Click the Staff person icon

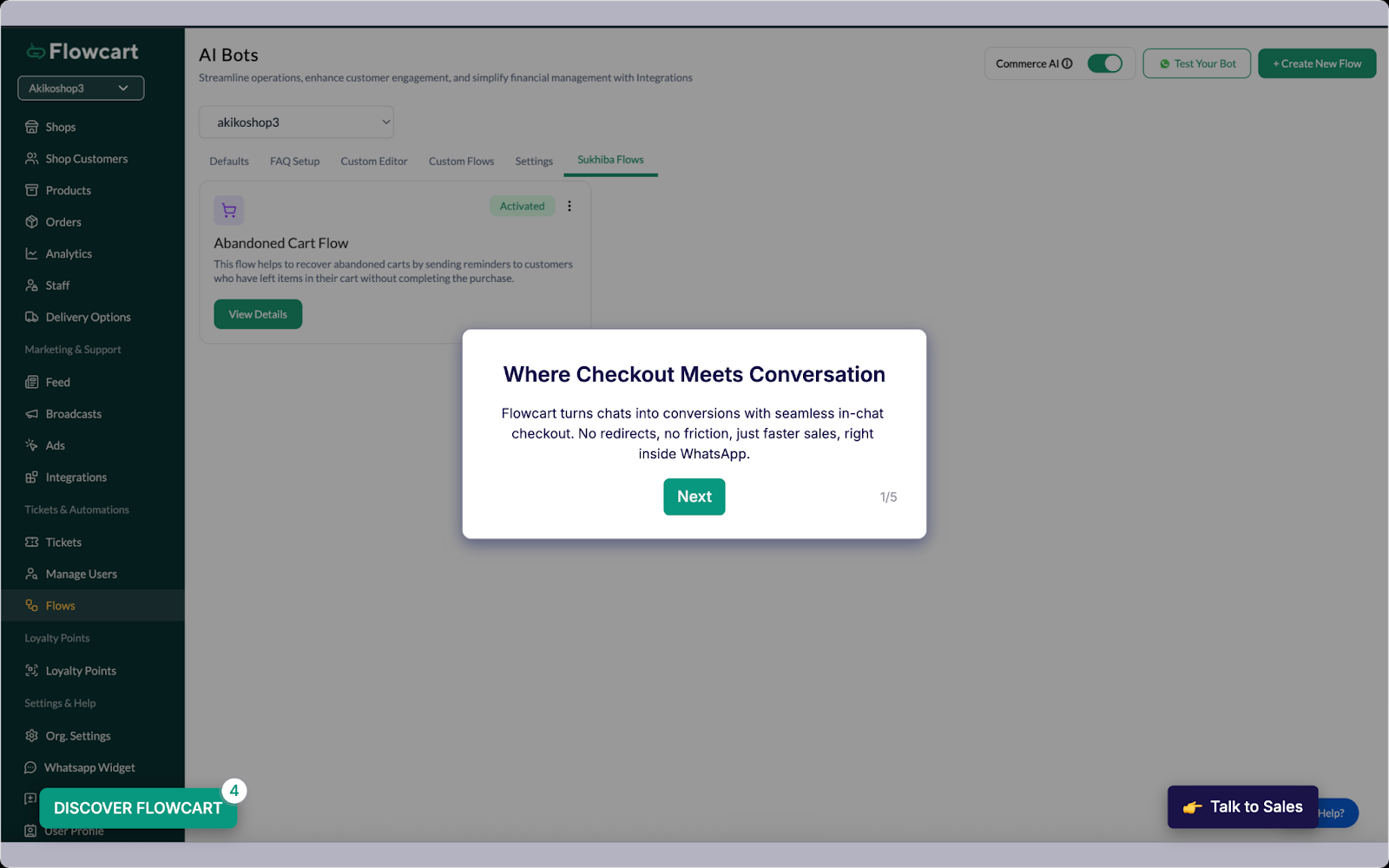pyautogui.click(x=32, y=286)
